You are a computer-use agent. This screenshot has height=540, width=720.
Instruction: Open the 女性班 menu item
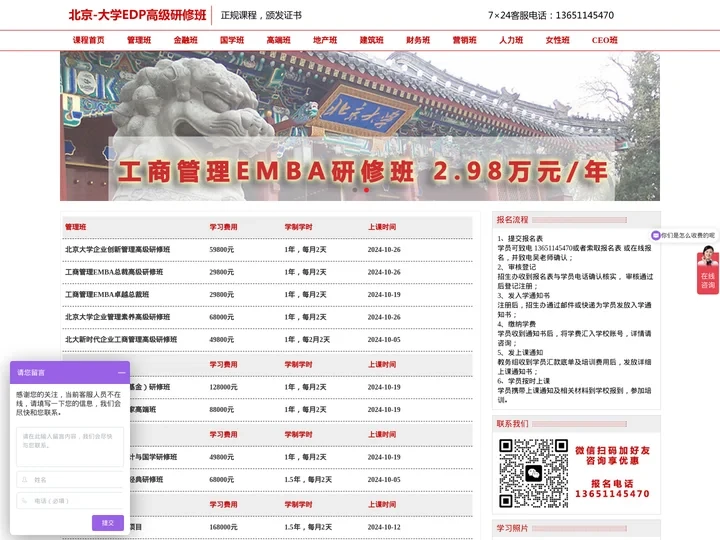click(x=557, y=40)
